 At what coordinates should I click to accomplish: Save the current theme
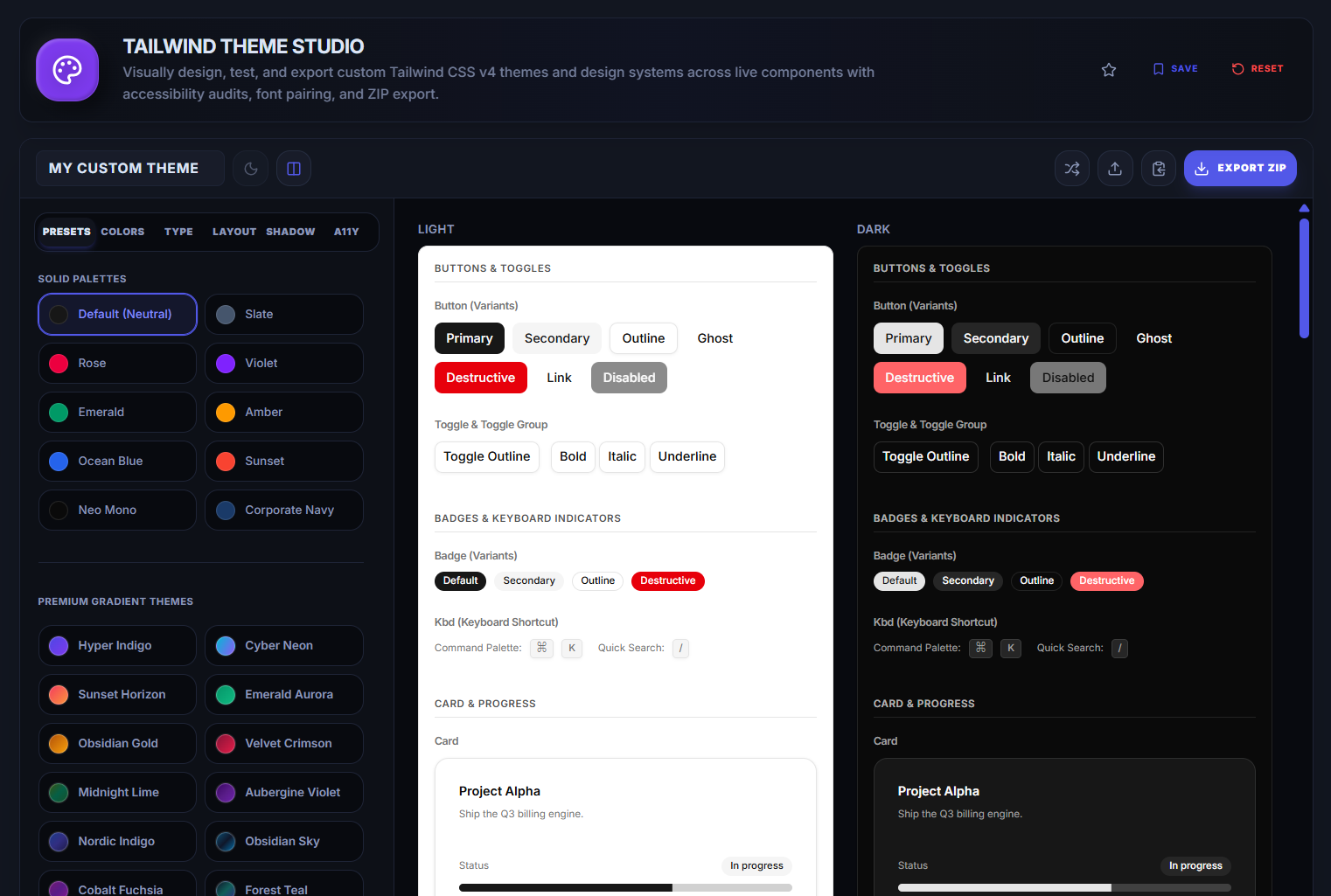click(x=1175, y=69)
